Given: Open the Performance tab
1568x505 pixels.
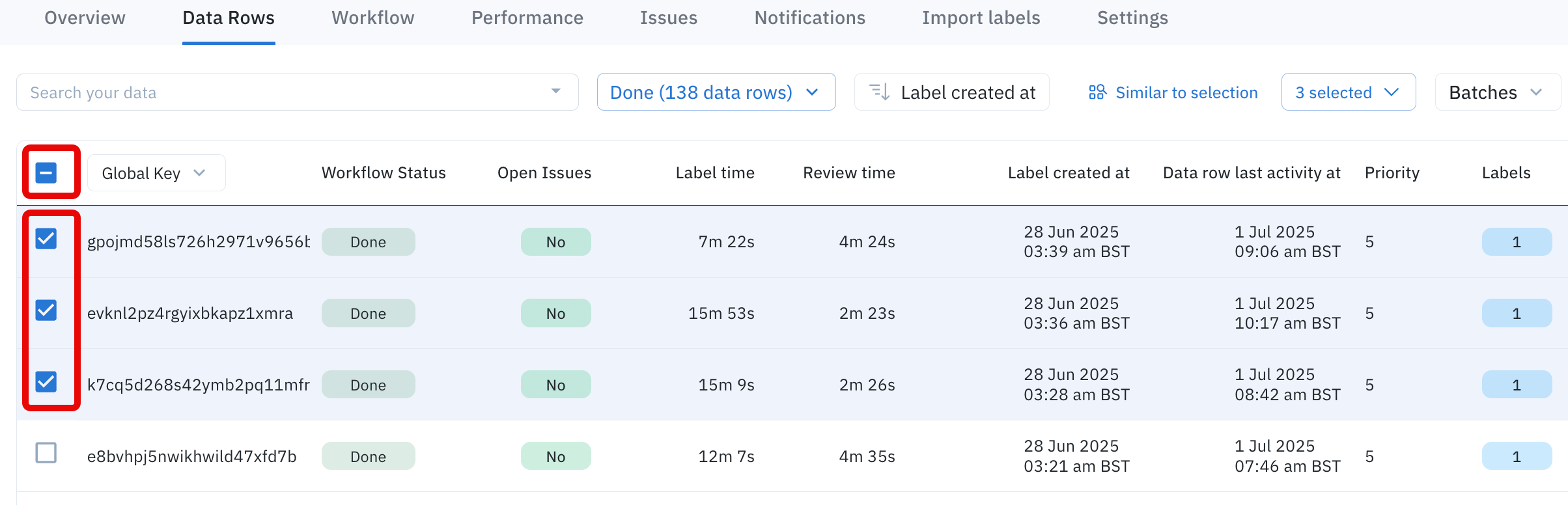Looking at the screenshot, I should [527, 18].
